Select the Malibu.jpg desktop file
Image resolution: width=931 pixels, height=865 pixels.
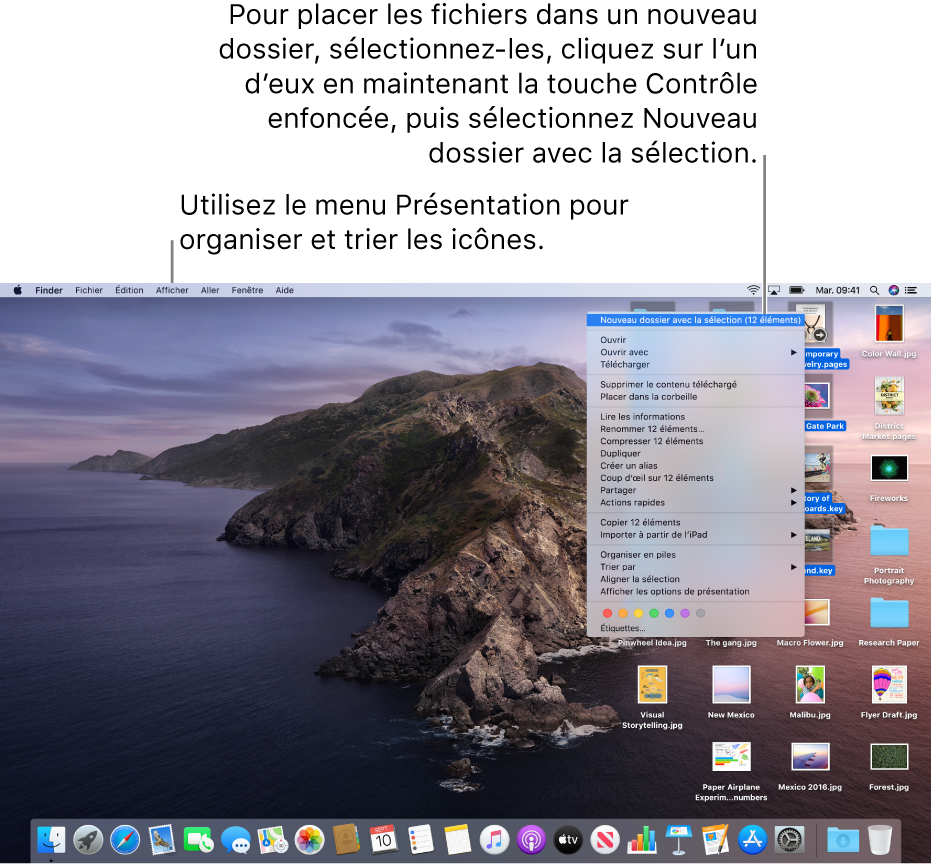coord(810,692)
